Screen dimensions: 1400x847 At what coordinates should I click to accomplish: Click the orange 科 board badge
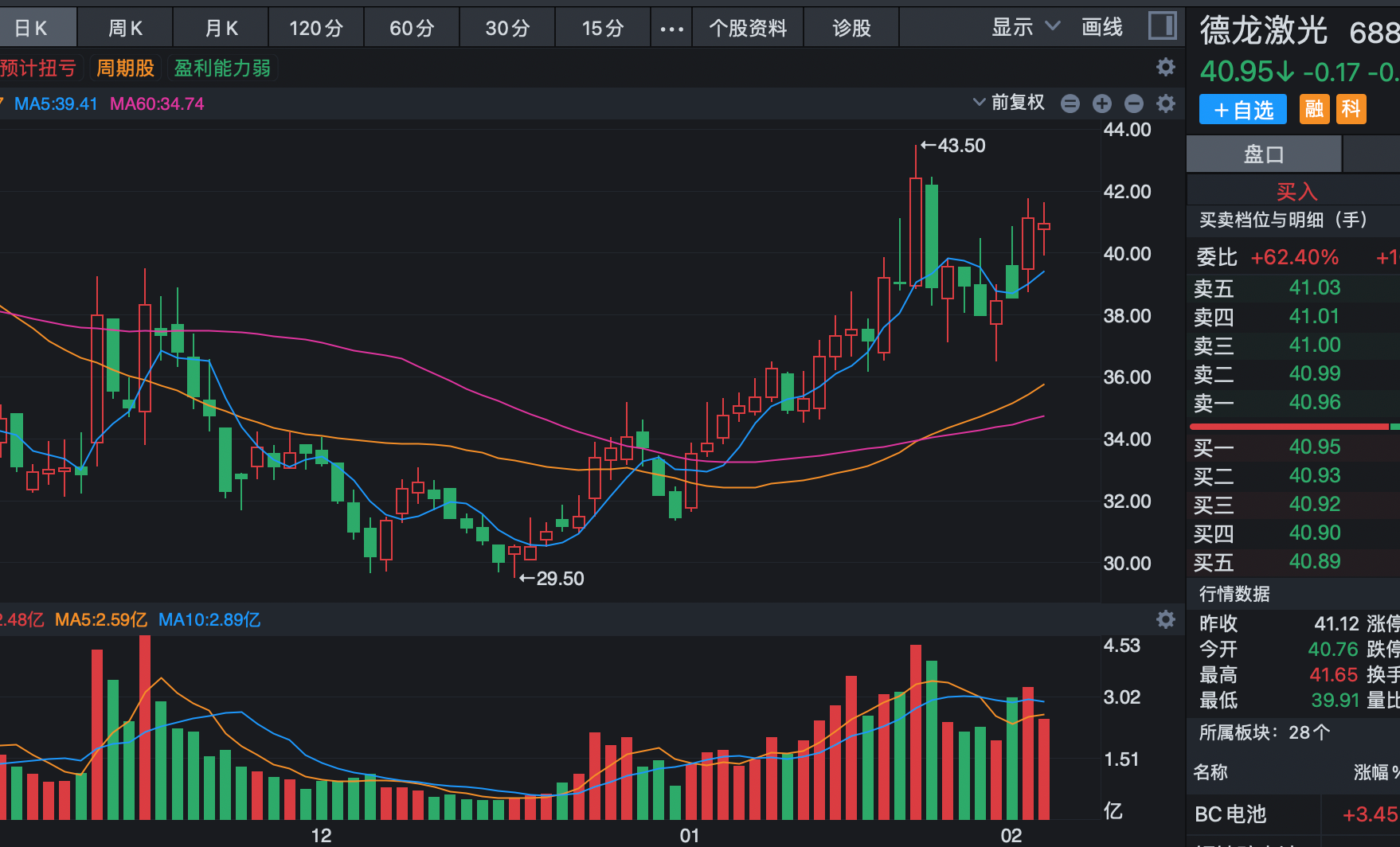1351,109
